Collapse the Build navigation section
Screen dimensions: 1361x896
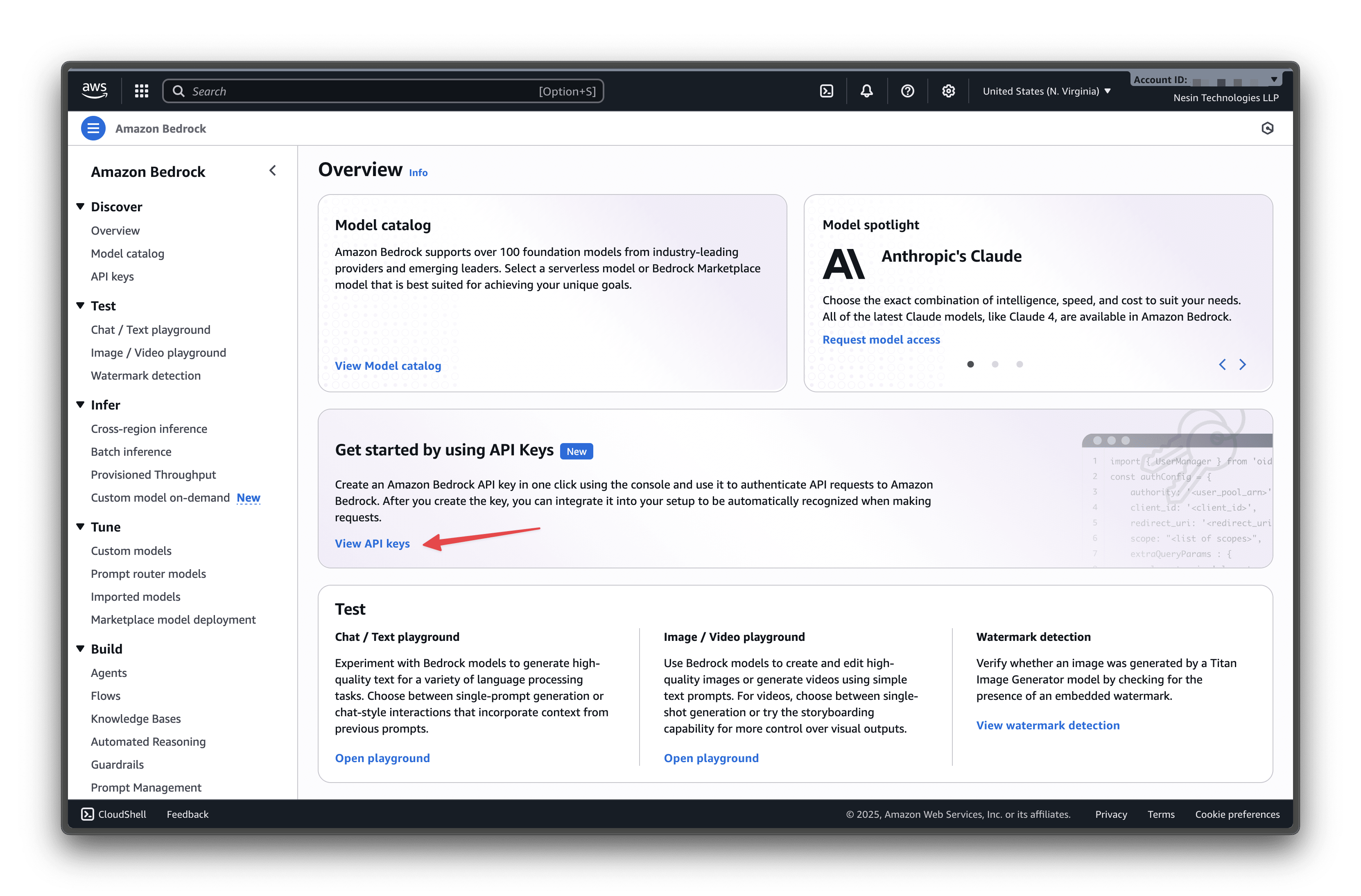(x=80, y=648)
